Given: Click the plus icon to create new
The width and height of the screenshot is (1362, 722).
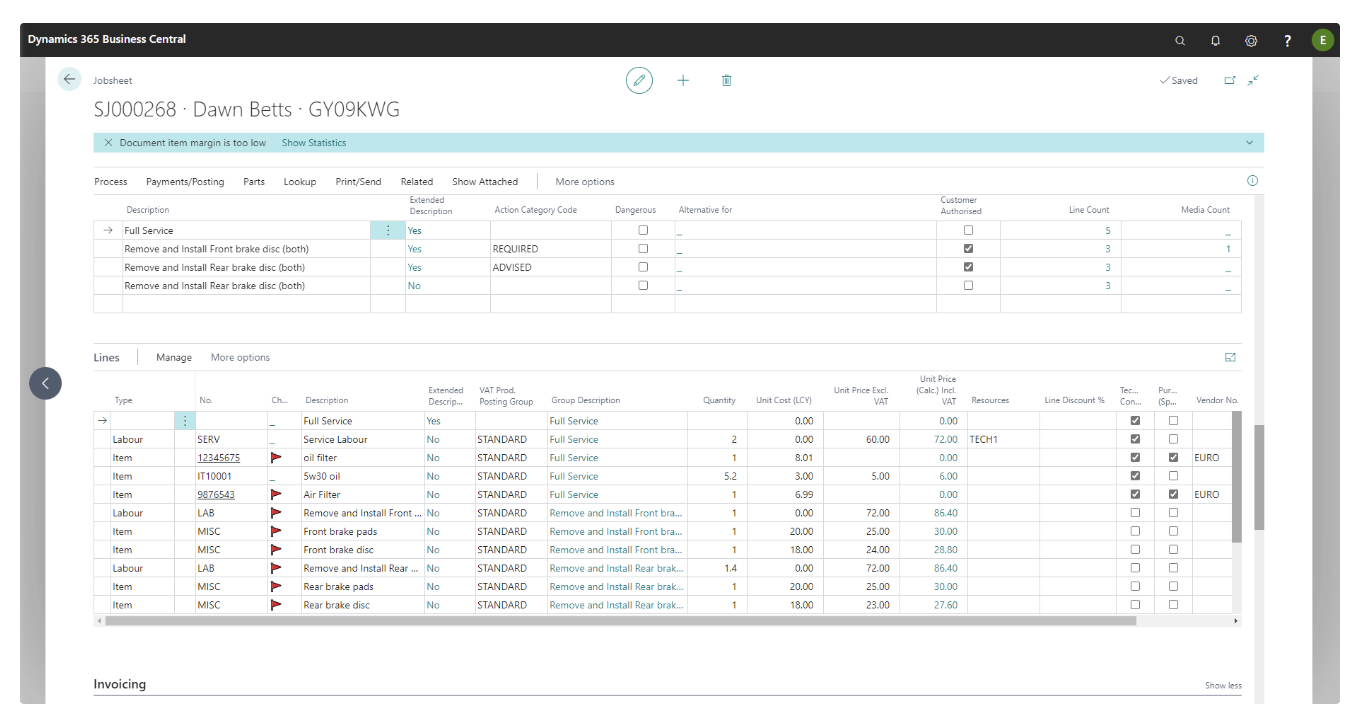Looking at the screenshot, I should click(x=683, y=80).
